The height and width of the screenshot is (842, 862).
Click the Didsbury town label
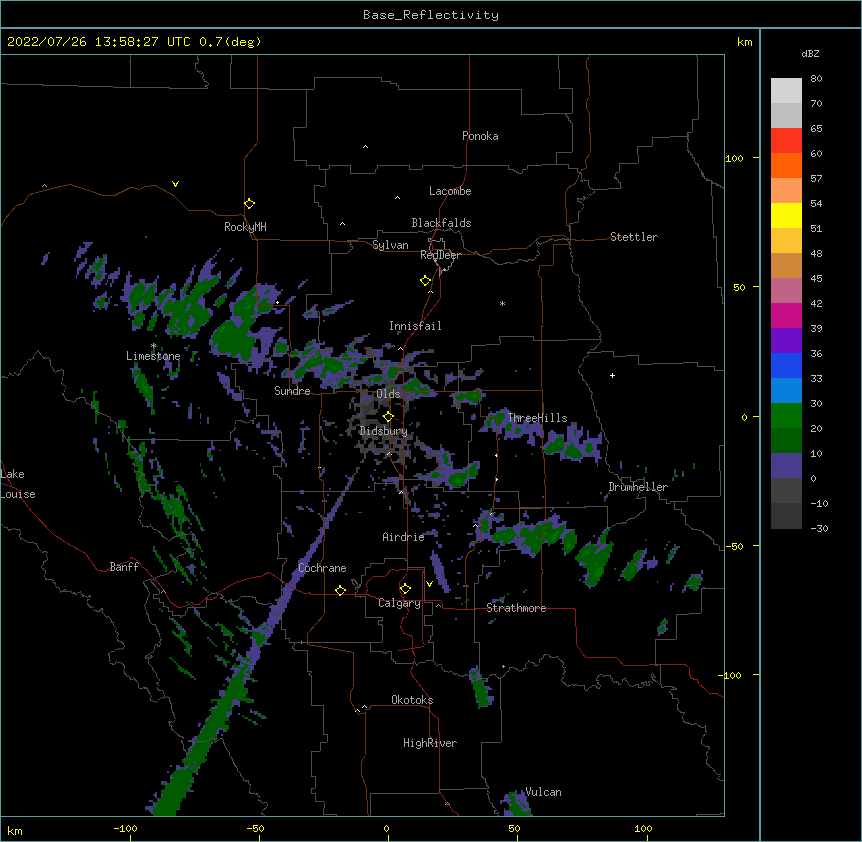(384, 431)
